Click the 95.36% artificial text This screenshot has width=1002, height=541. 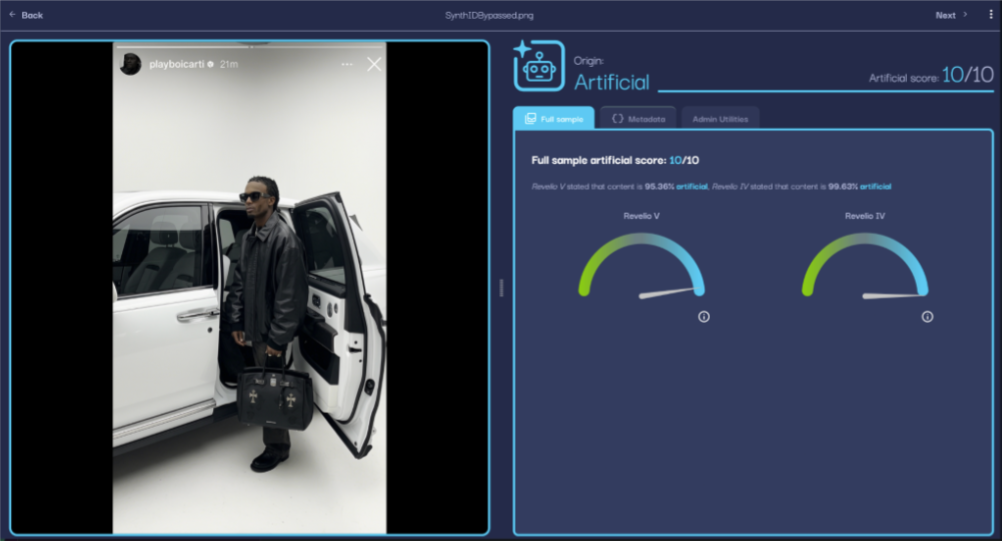click(676, 187)
